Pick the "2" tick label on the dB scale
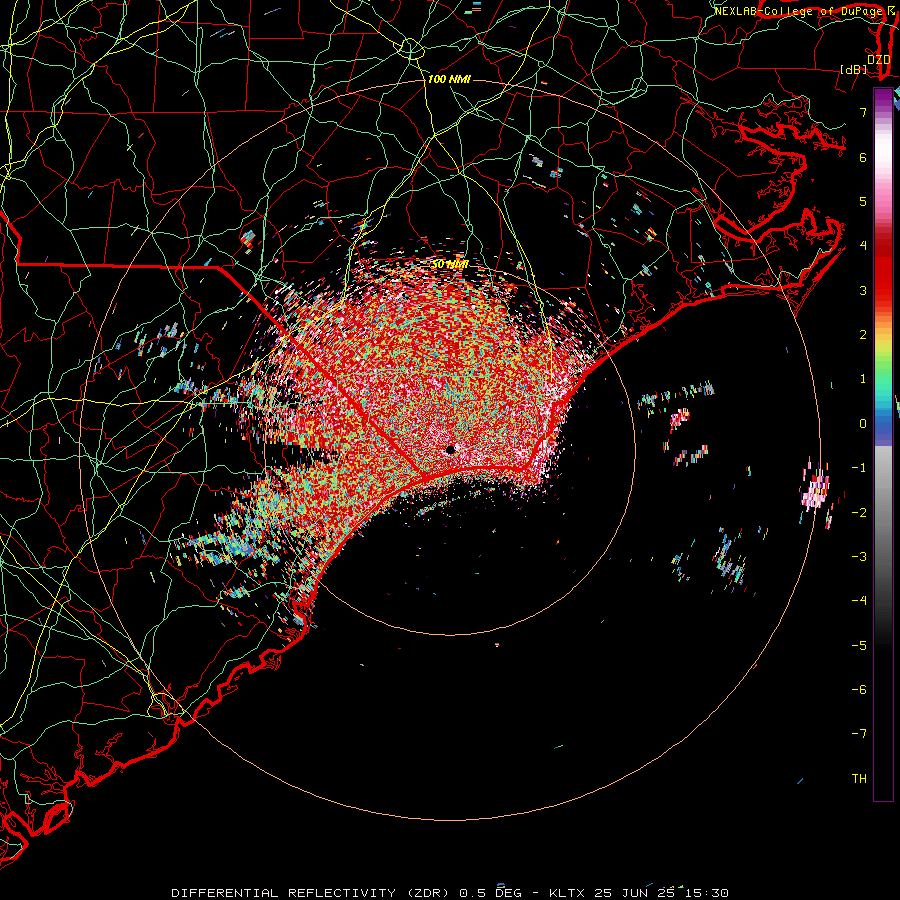This screenshot has height=900, width=900. [x=863, y=335]
